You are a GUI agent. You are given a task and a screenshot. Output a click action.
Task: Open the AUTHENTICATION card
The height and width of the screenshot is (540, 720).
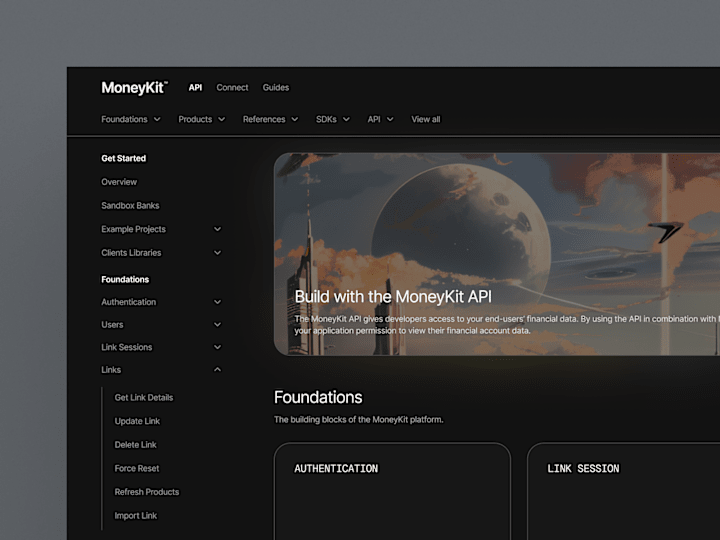click(x=392, y=491)
